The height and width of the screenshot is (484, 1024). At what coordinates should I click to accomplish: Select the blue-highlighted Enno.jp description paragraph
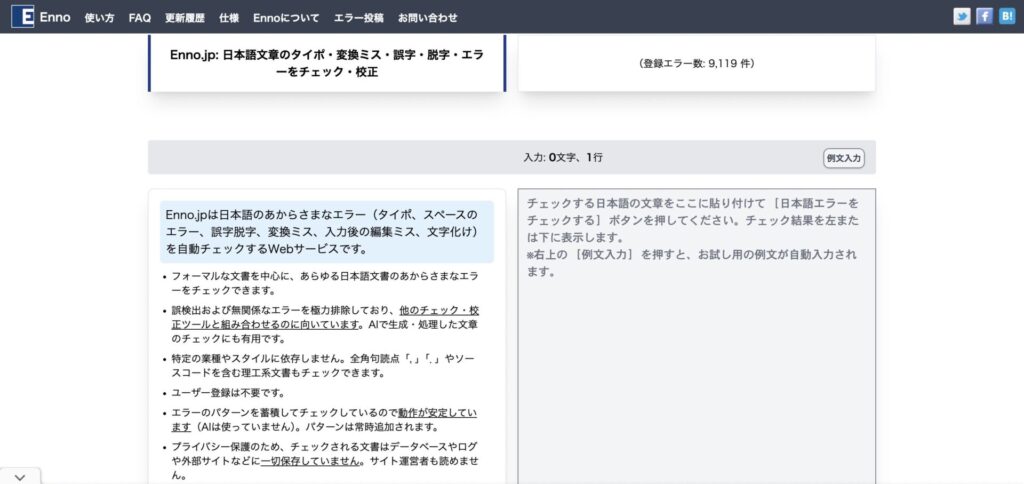327,232
